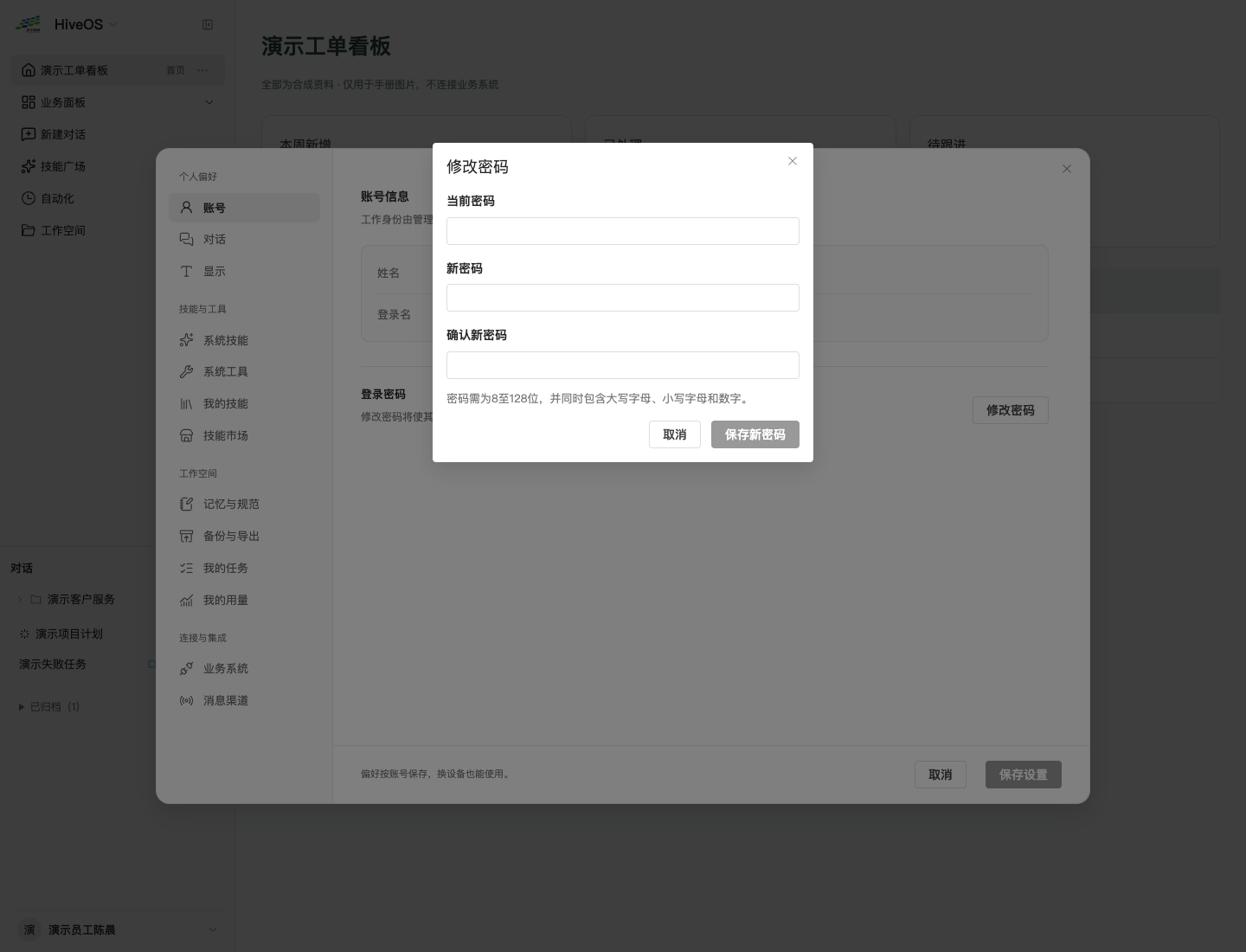The width and height of the screenshot is (1246, 952).
Task: Click the 业务面板 grid icon
Action: point(29,102)
